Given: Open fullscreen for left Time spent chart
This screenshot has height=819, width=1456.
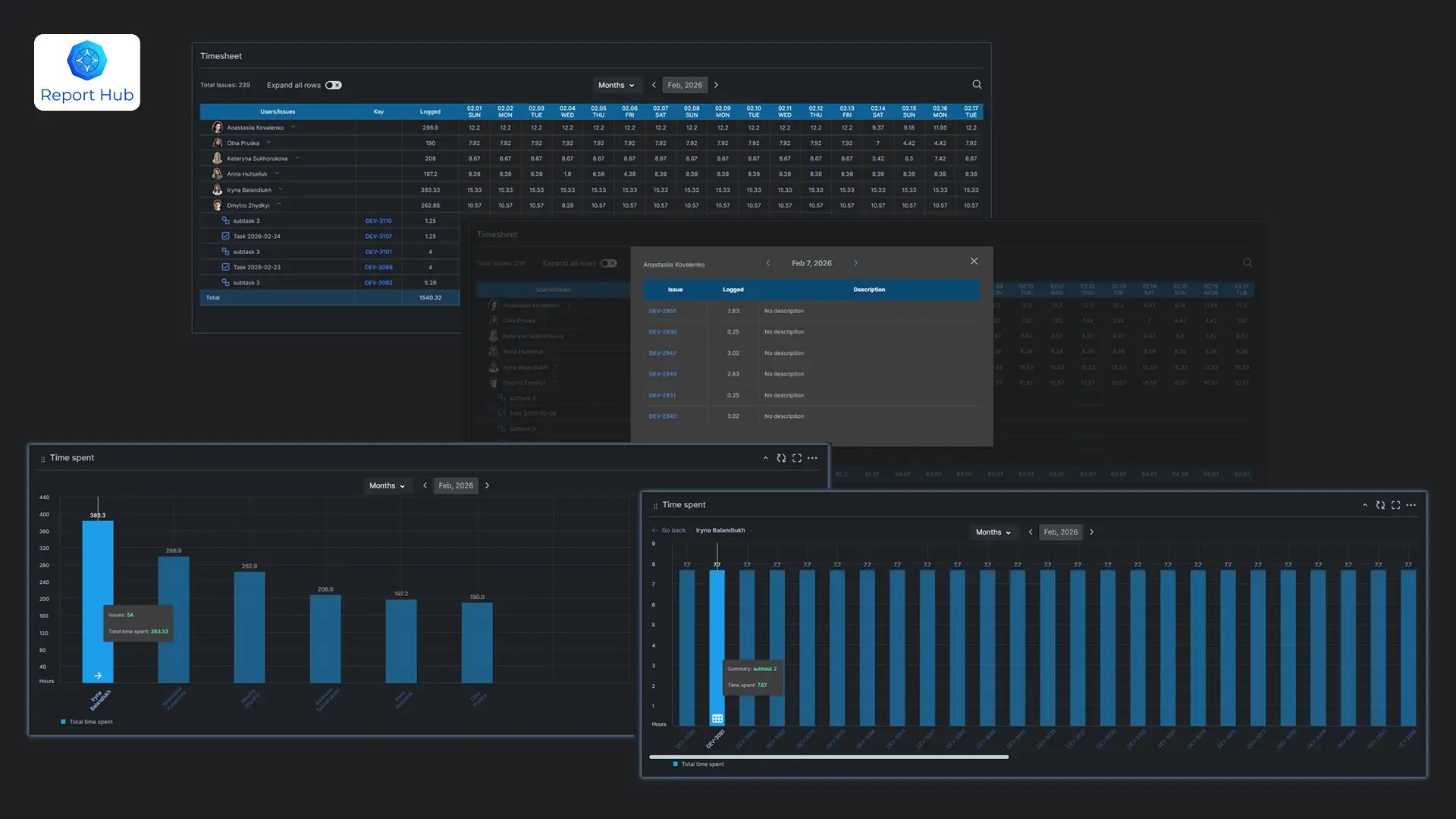Looking at the screenshot, I should [796, 458].
